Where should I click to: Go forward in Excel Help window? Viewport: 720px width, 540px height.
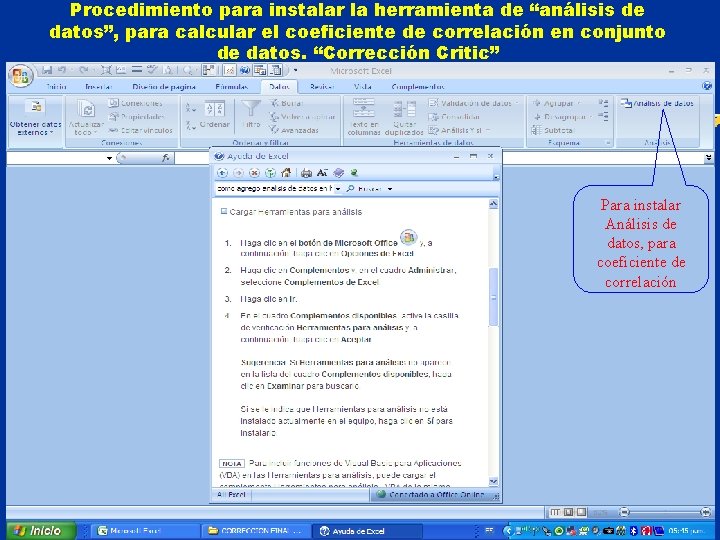point(238,173)
